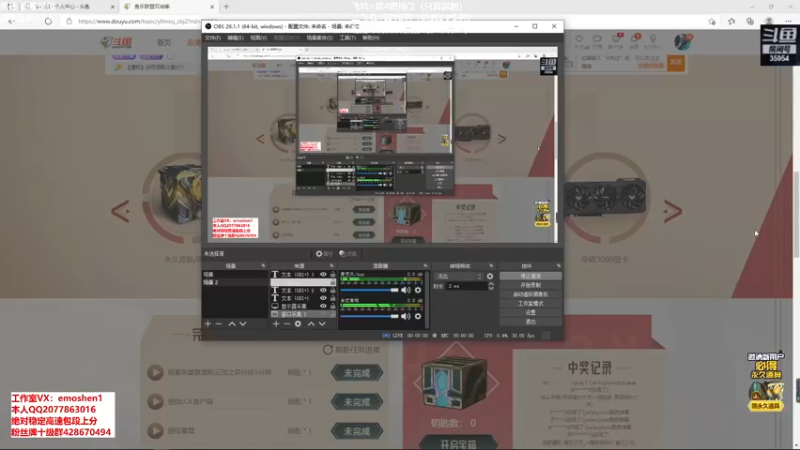Open the 台式音频 audio settings gear
Screen dimensions: 800x450
[418, 316]
